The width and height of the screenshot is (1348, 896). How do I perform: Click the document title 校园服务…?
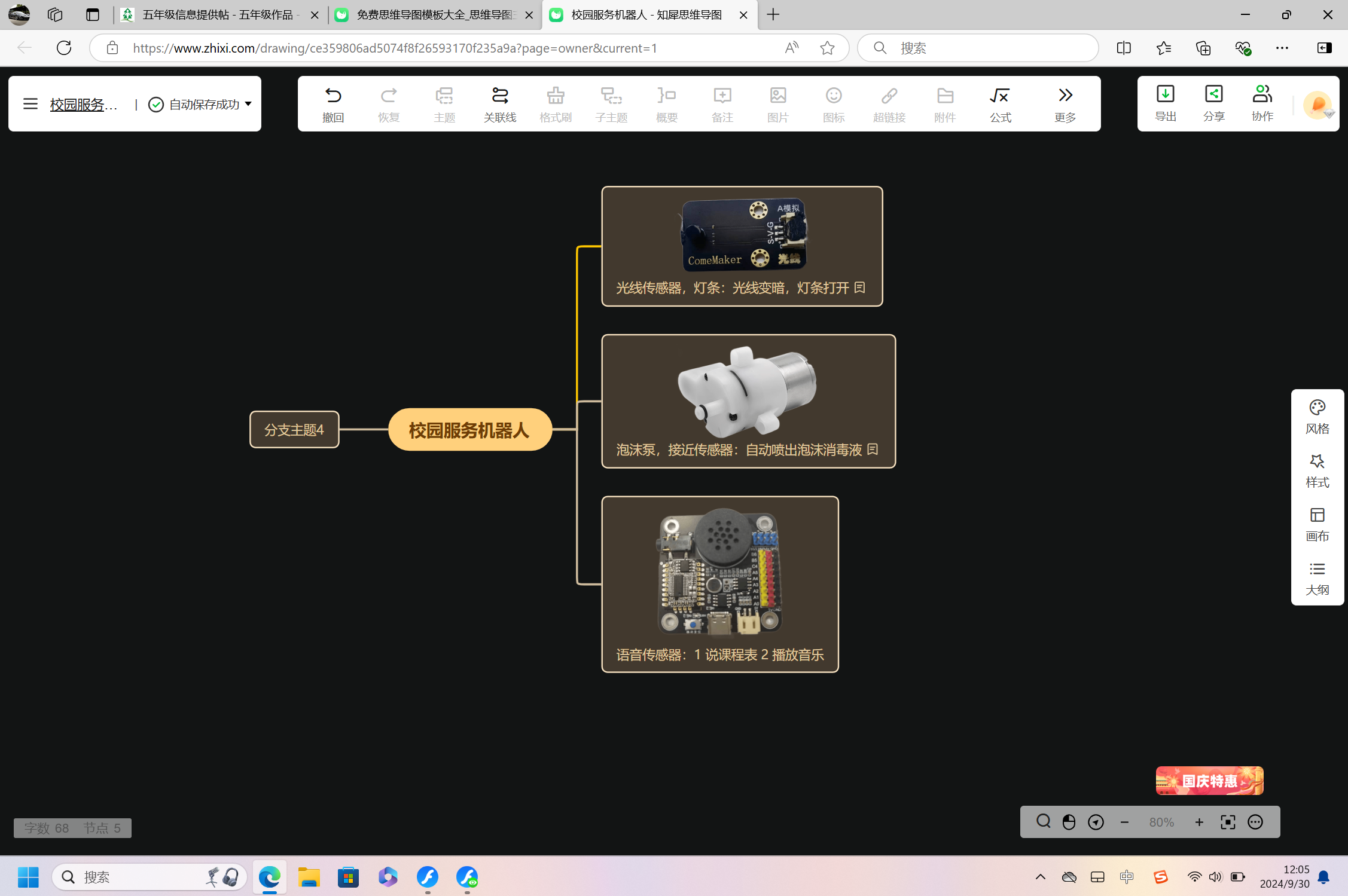[x=84, y=105]
